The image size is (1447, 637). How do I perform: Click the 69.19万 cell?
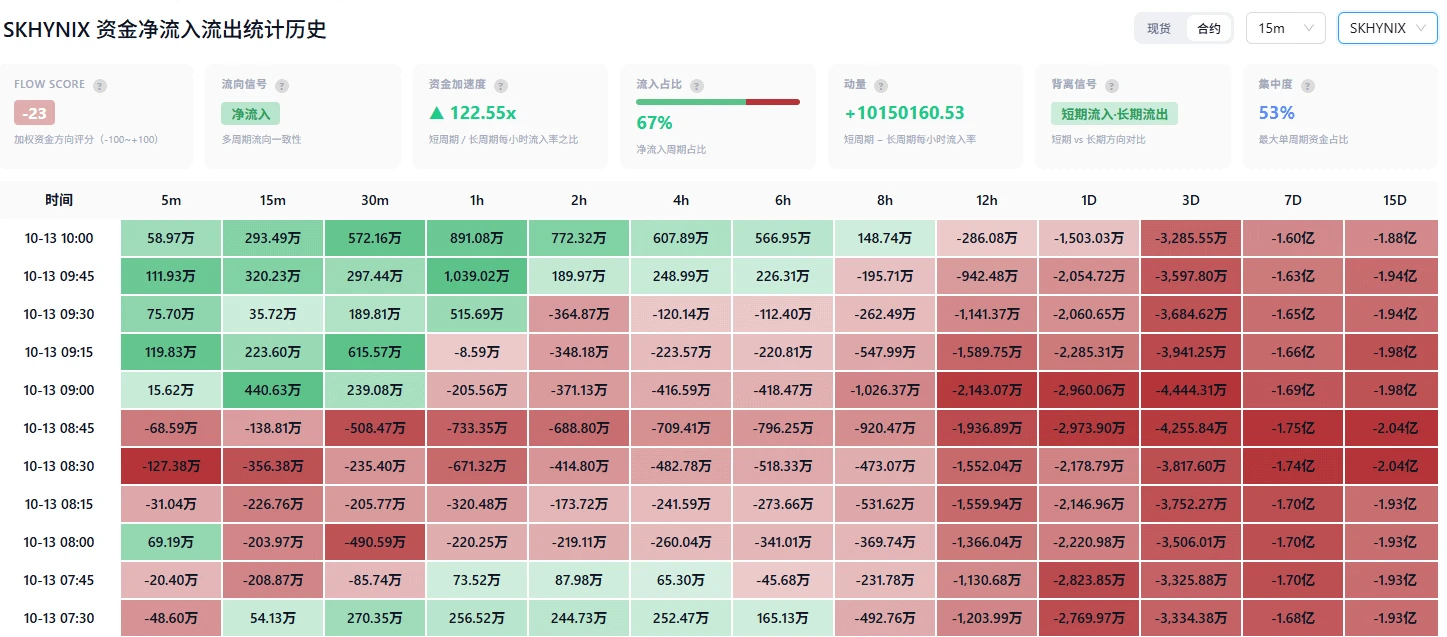point(171,542)
